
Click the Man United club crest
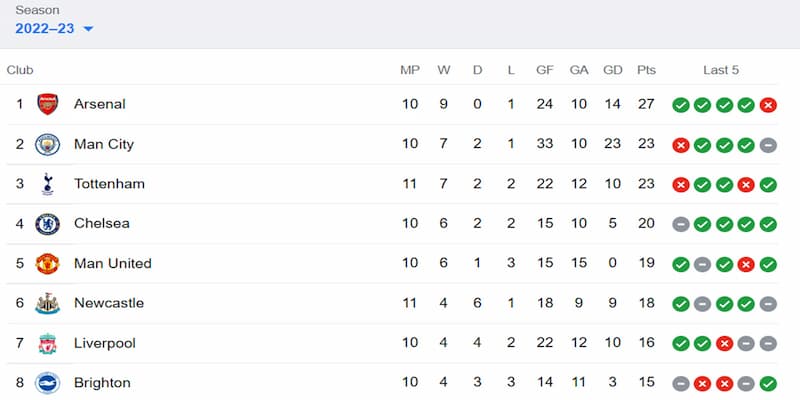tap(47, 264)
